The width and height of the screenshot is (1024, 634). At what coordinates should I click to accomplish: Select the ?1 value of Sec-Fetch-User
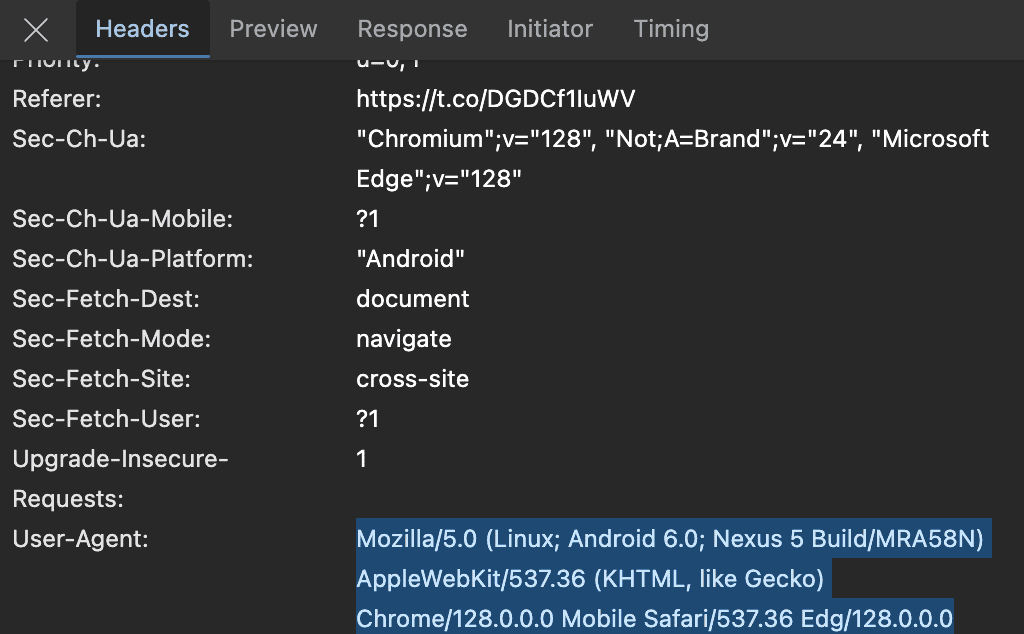pos(368,419)
